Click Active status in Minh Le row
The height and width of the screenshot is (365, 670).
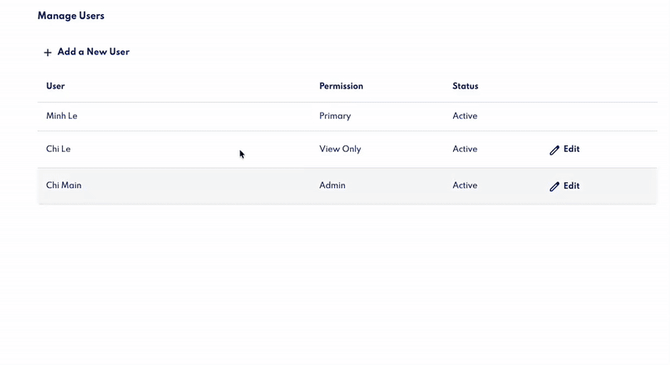[465, 116]
